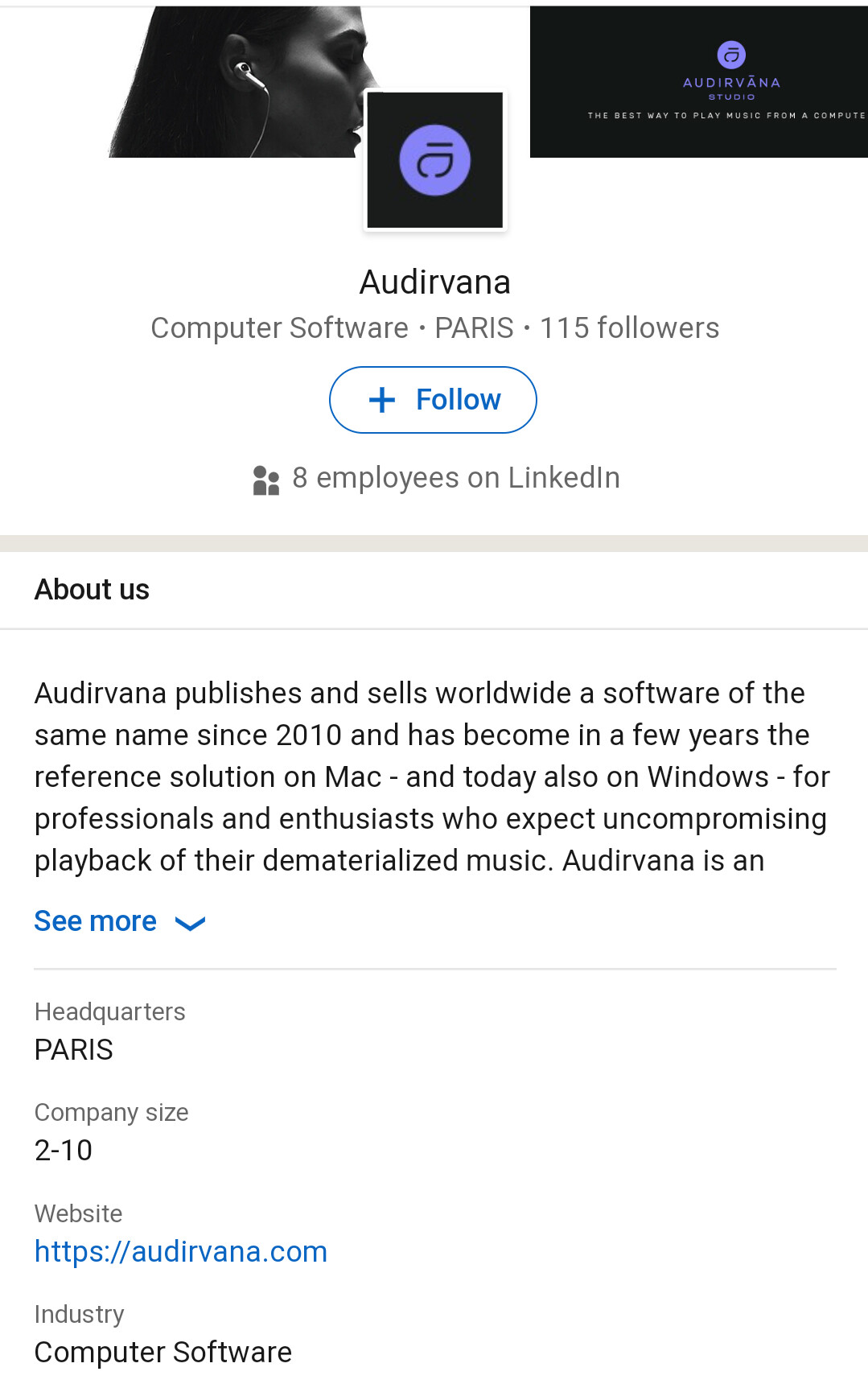Open the https://audirvana.com website link

coord(181,1251)
